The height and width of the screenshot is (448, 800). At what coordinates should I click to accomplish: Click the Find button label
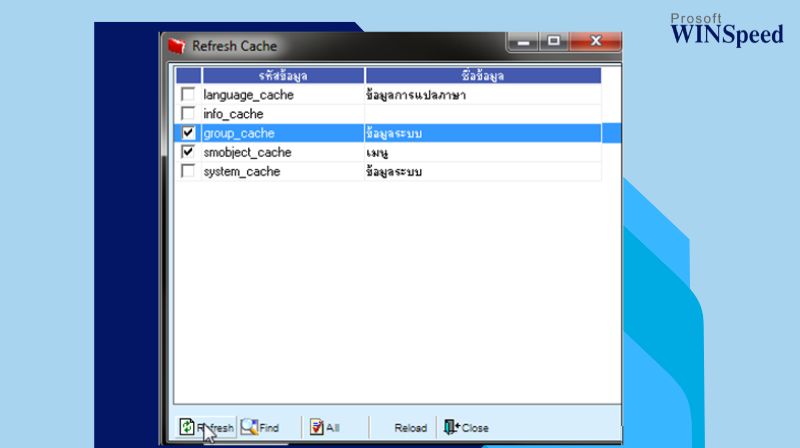click(x=269, y=428)
